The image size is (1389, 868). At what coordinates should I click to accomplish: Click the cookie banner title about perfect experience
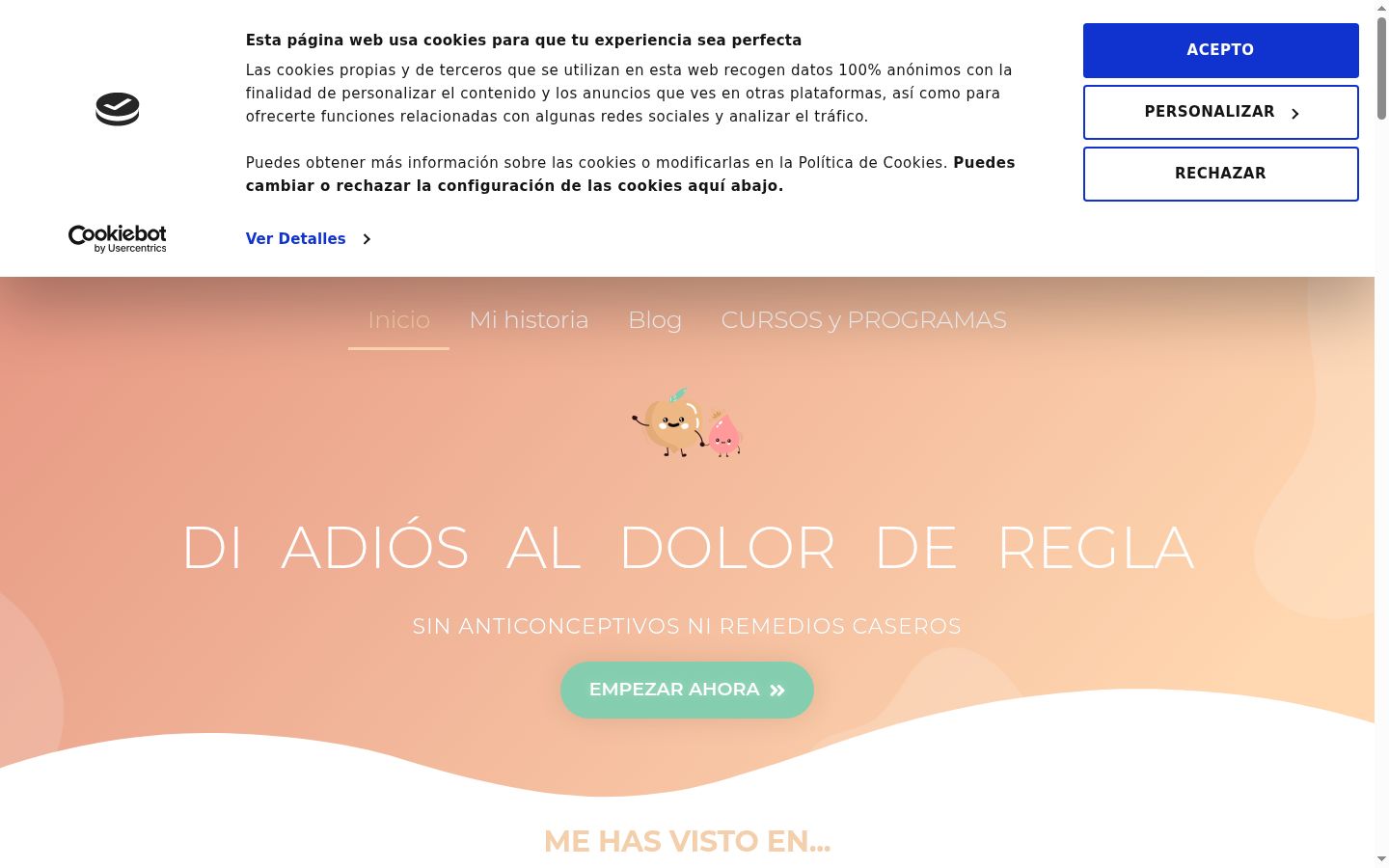pyautogui.click(x=524, y=40)
